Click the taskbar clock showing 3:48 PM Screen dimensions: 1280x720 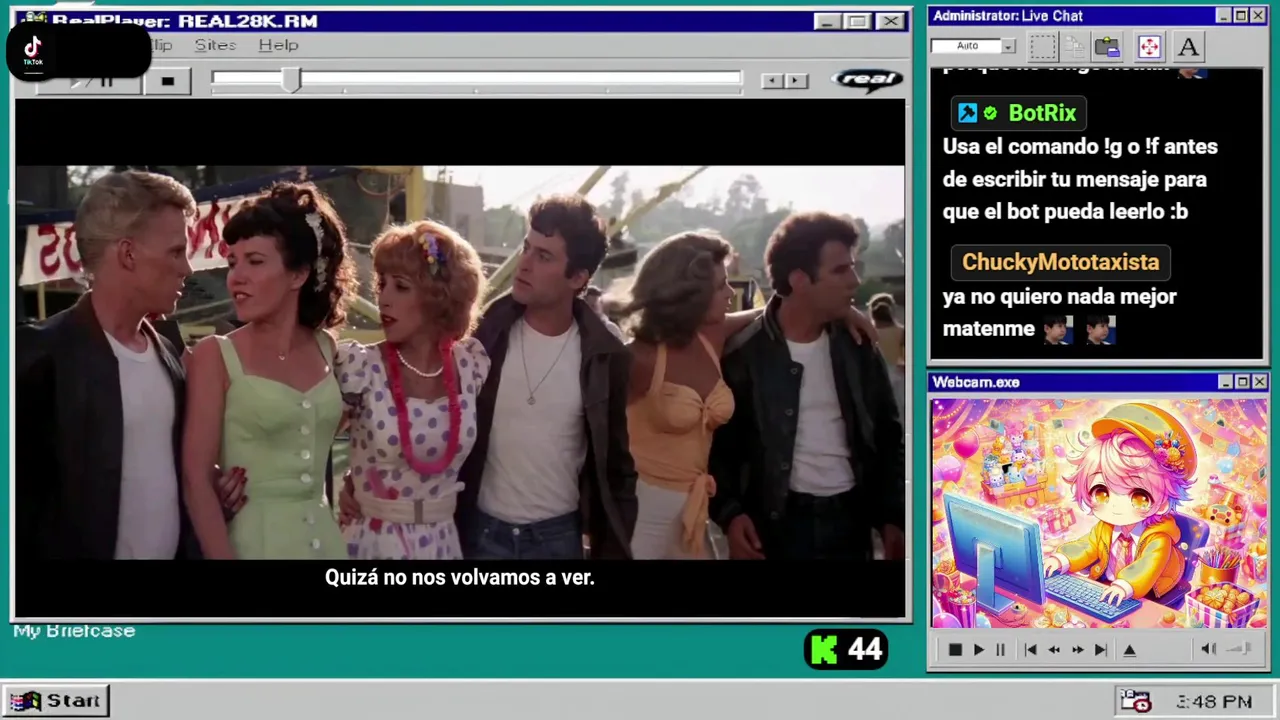[1214, 702]
